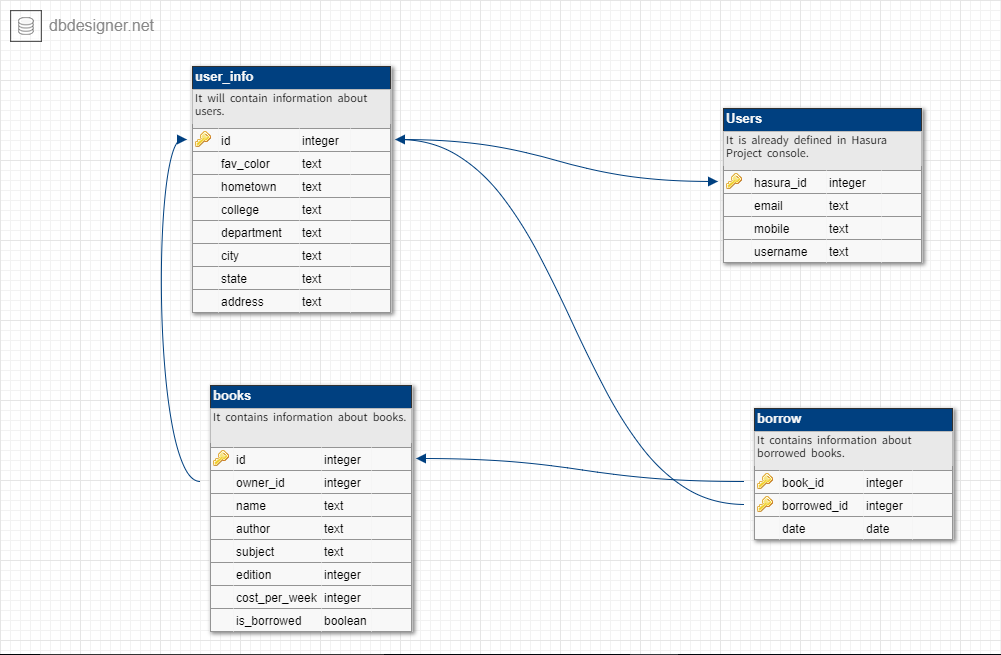Click the key icon on the first user_info row

tap(203, 140)
